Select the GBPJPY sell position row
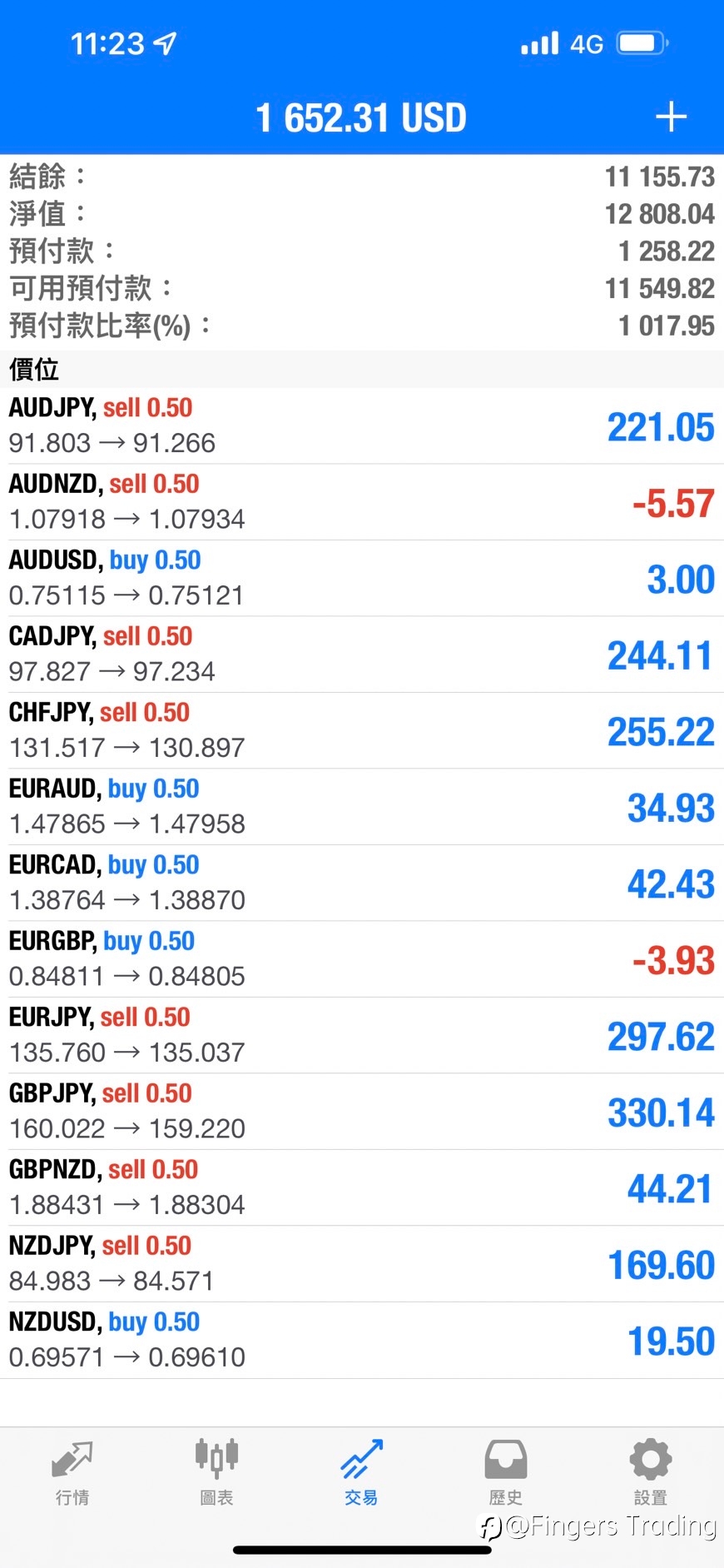Screen dimensions: 724x1568 [x=362, y=1112]
